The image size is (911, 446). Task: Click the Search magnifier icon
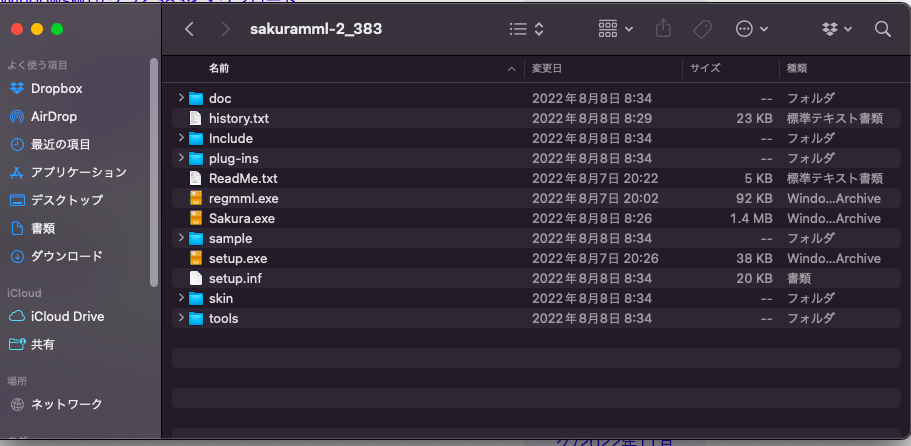click(883, 29)
